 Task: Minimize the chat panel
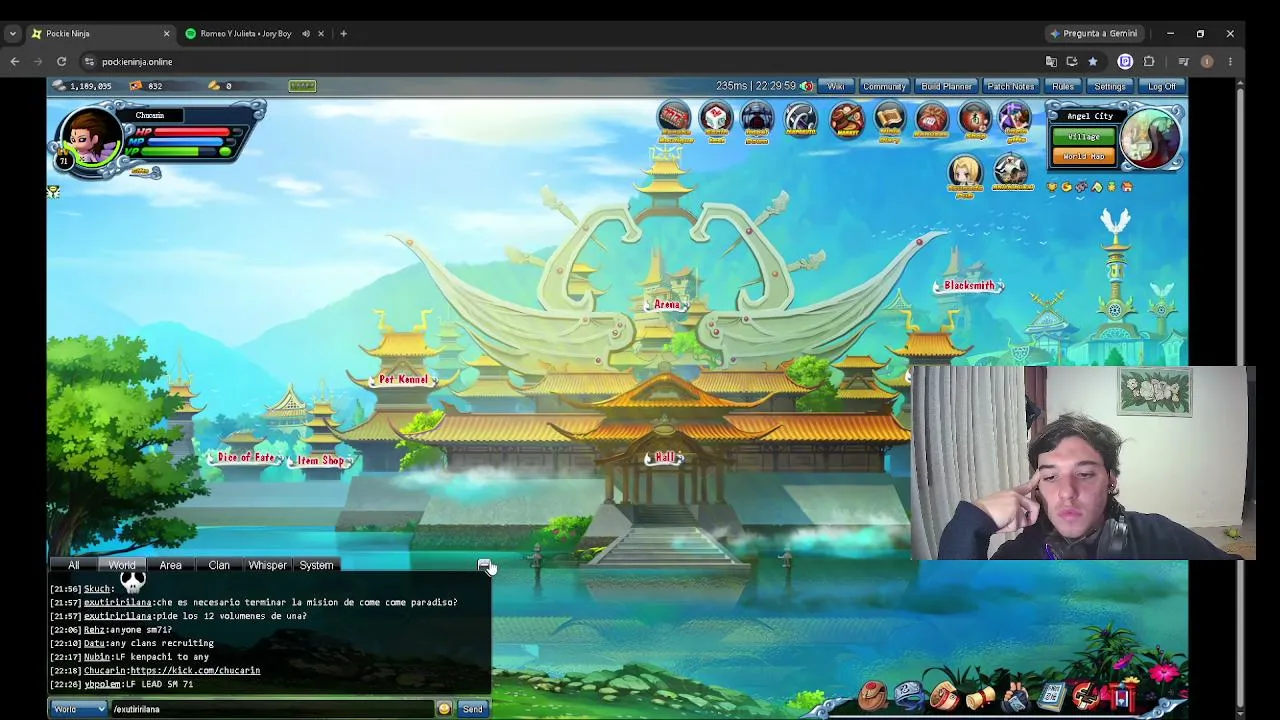(x=484, y=565)
